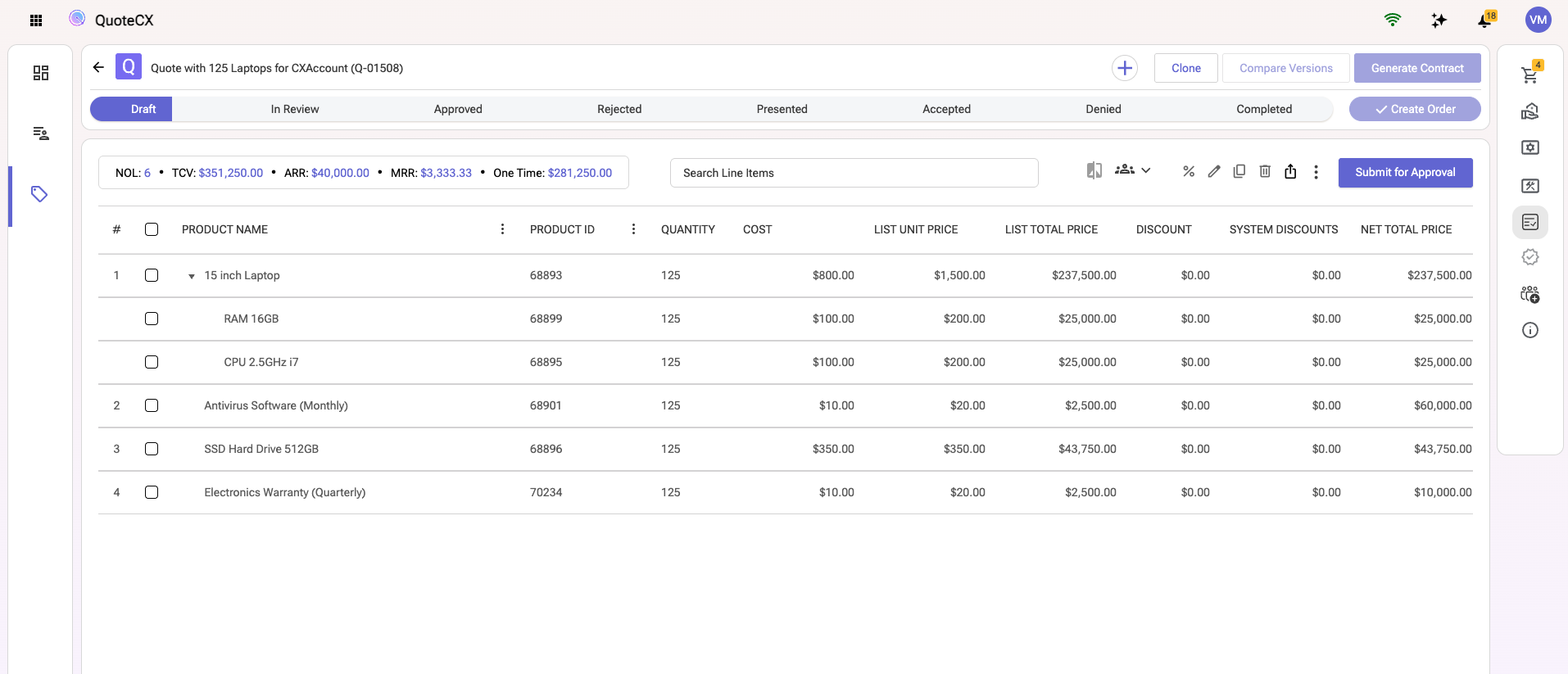Image resolution: width=1568 pixels, height=674 pixels.
Task: Select the Approved stage tab
Action: click(x=458, y=109)
